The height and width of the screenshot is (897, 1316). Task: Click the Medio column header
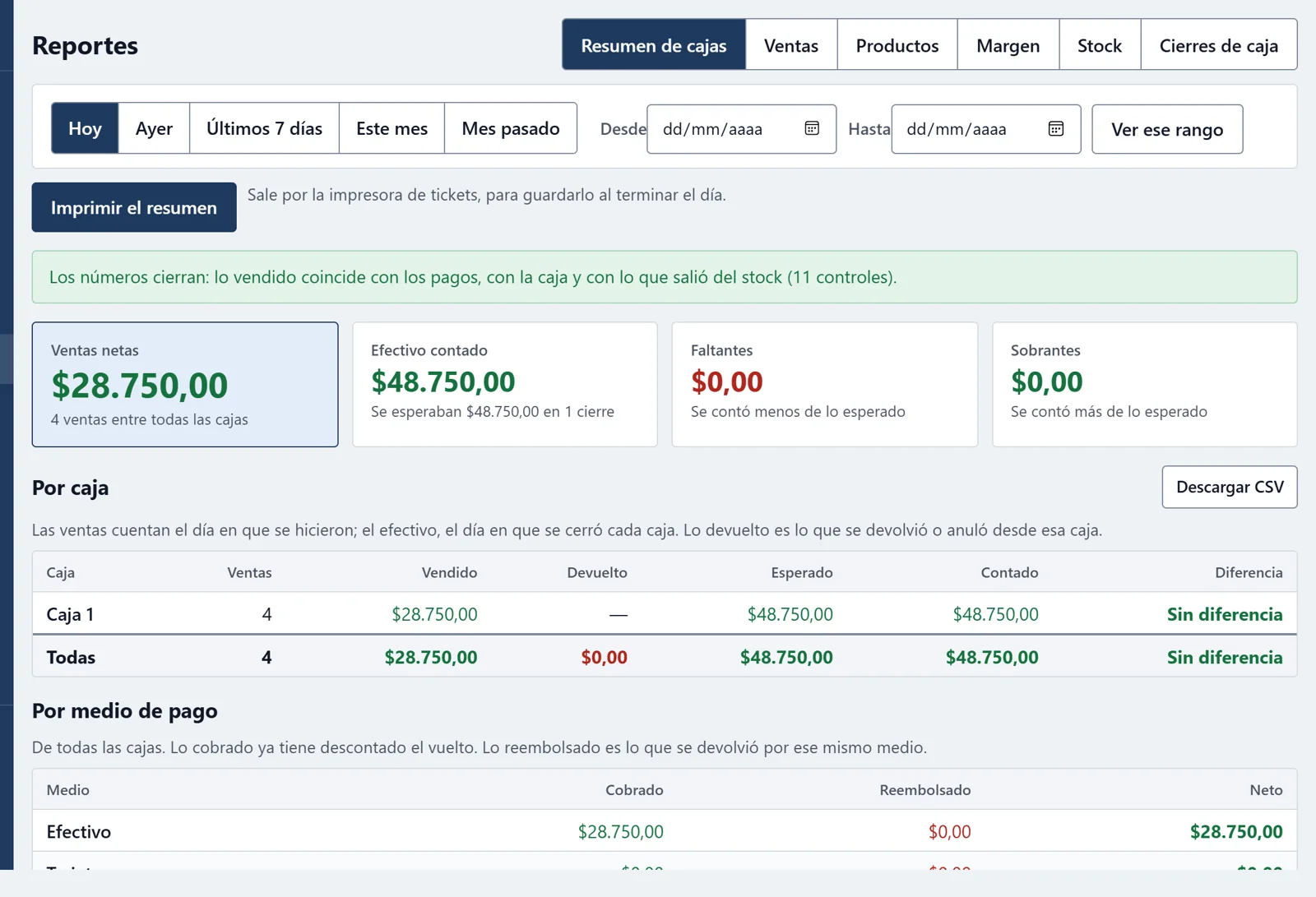[x=67, y=790]
